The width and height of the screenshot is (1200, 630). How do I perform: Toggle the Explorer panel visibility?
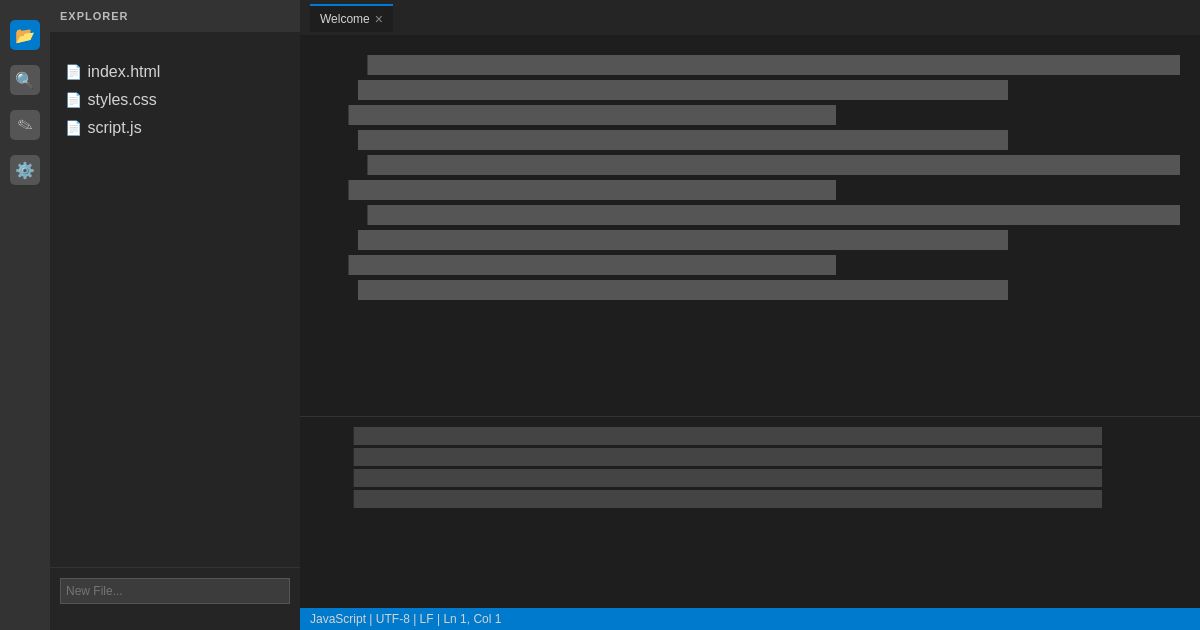pyautogui.click(x=25, y=35)
